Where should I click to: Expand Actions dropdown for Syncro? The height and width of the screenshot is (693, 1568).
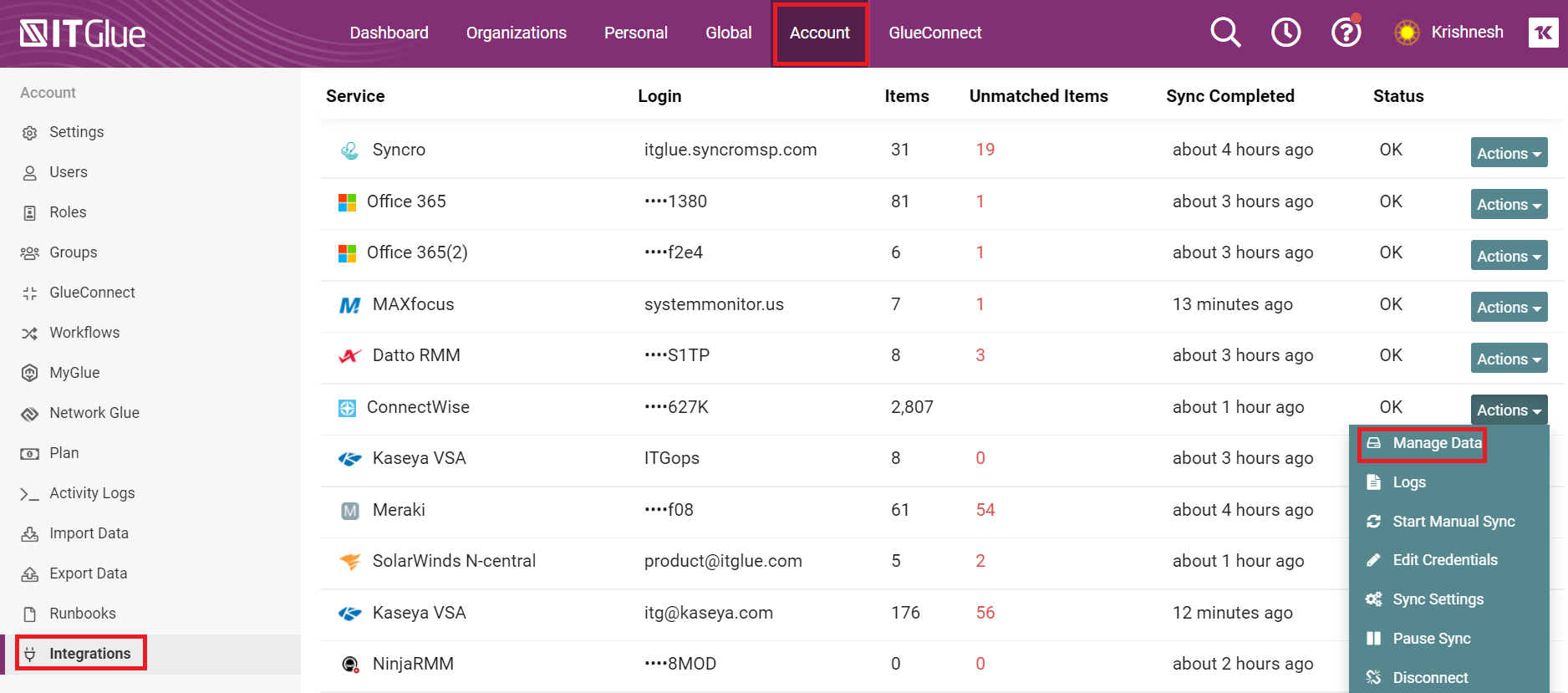[1509, 153]
